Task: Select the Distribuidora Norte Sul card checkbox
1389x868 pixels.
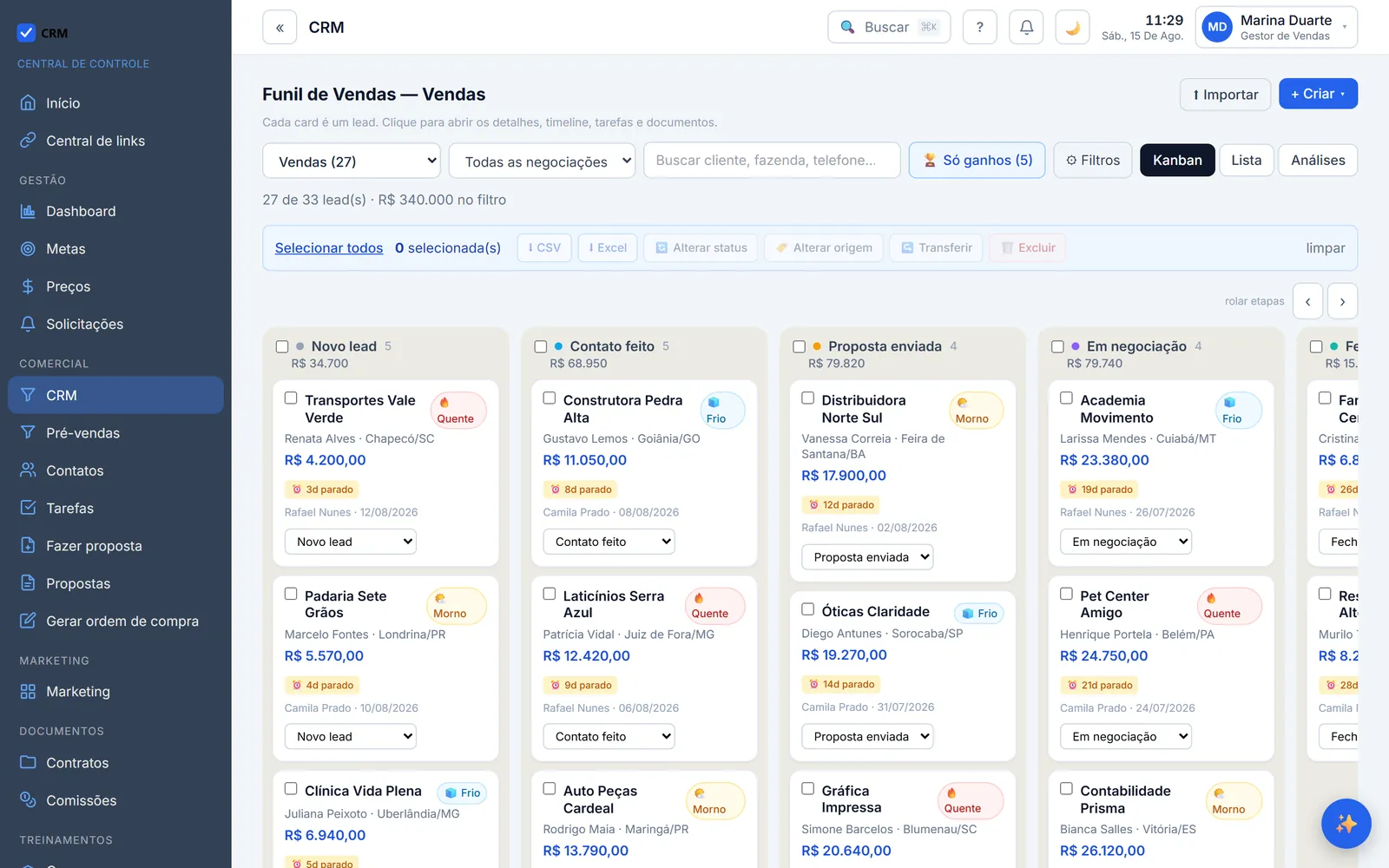Action: pos(807,398)
